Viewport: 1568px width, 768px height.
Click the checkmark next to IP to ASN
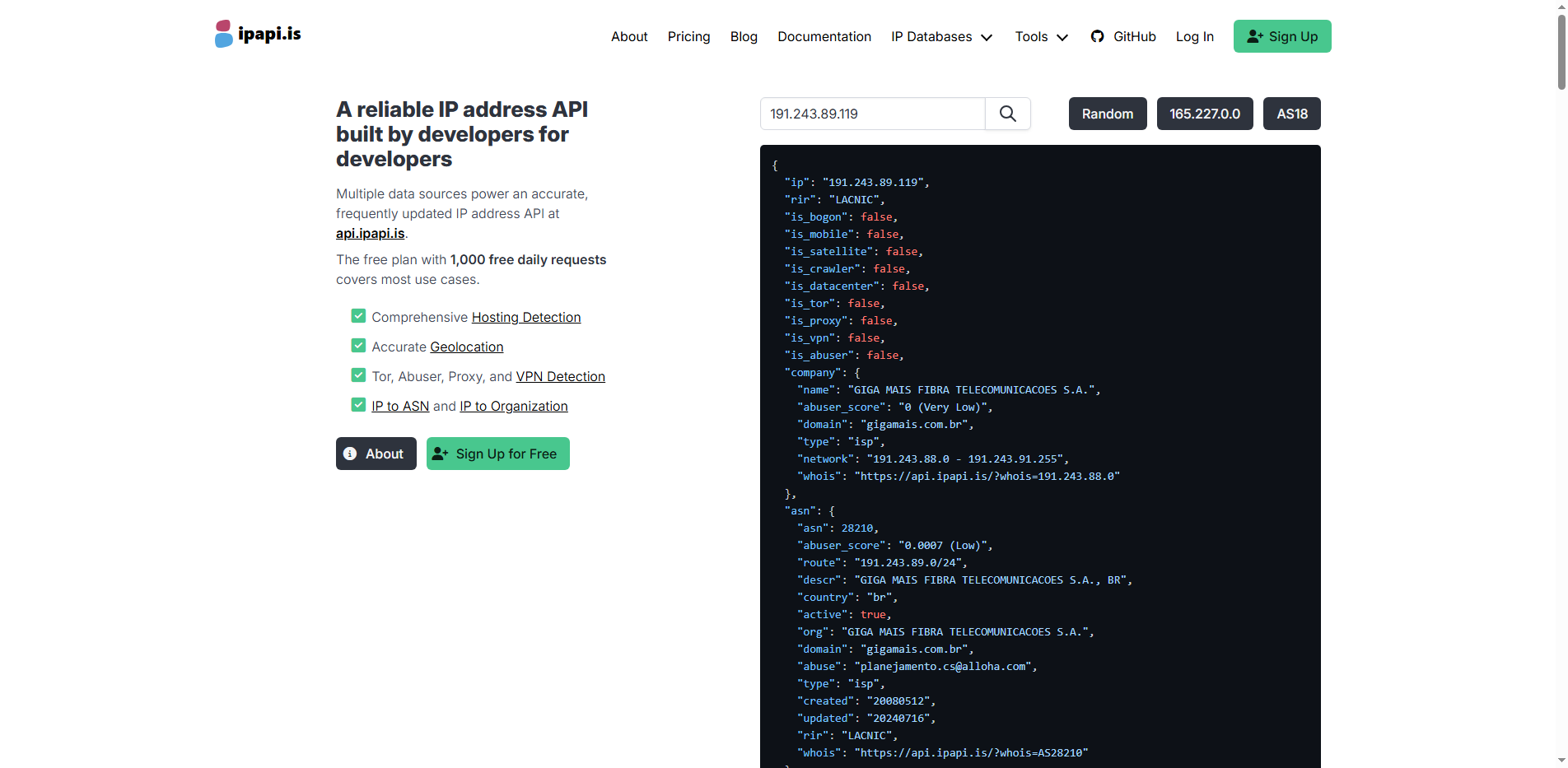click(x=358, y=404)
